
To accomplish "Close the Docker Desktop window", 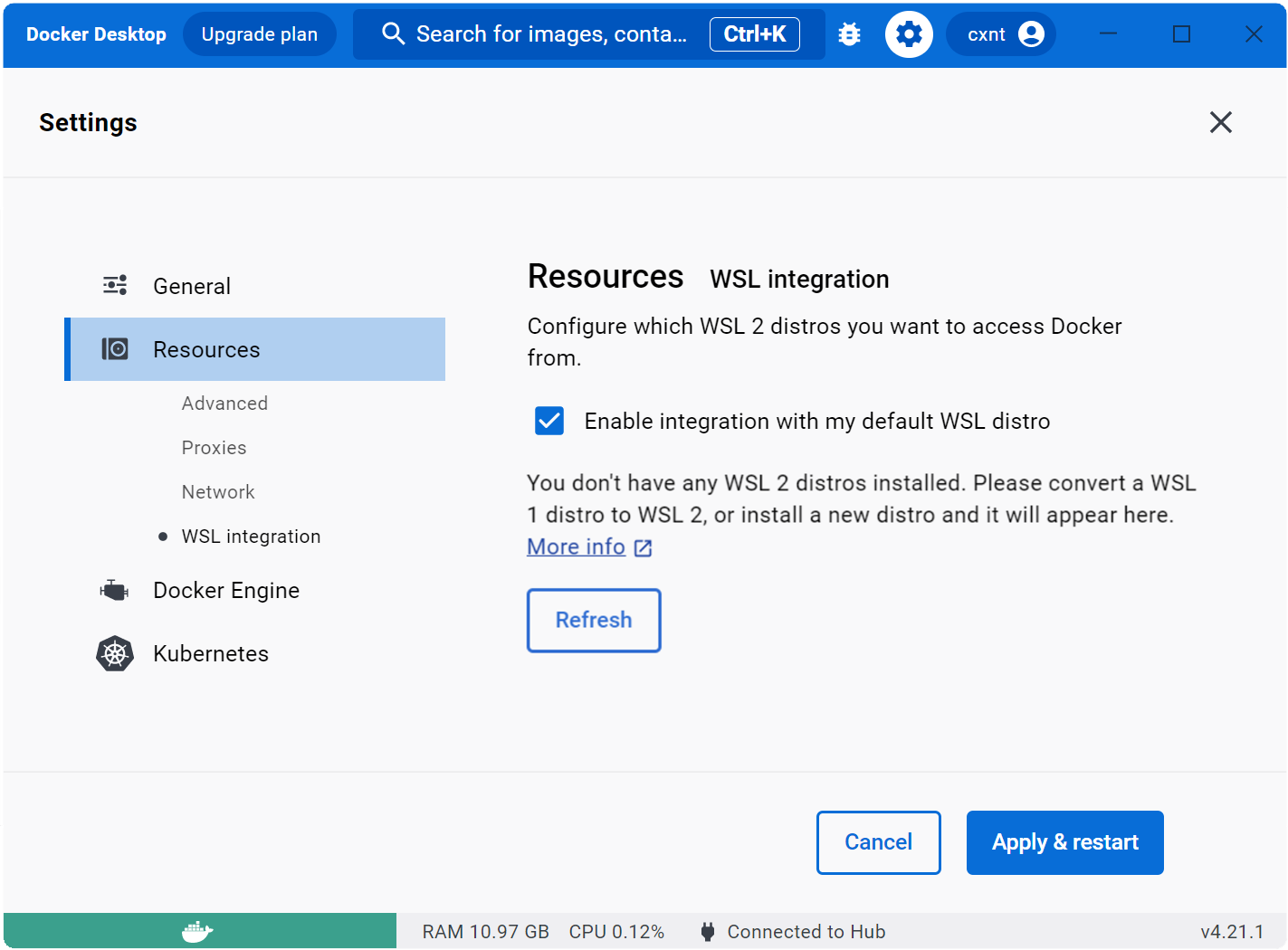I will [1254, 34].
